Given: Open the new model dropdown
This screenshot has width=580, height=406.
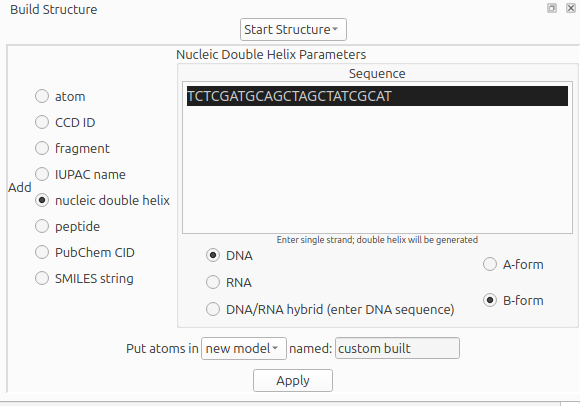Looking at the screenshot, I should pos(244,348).
